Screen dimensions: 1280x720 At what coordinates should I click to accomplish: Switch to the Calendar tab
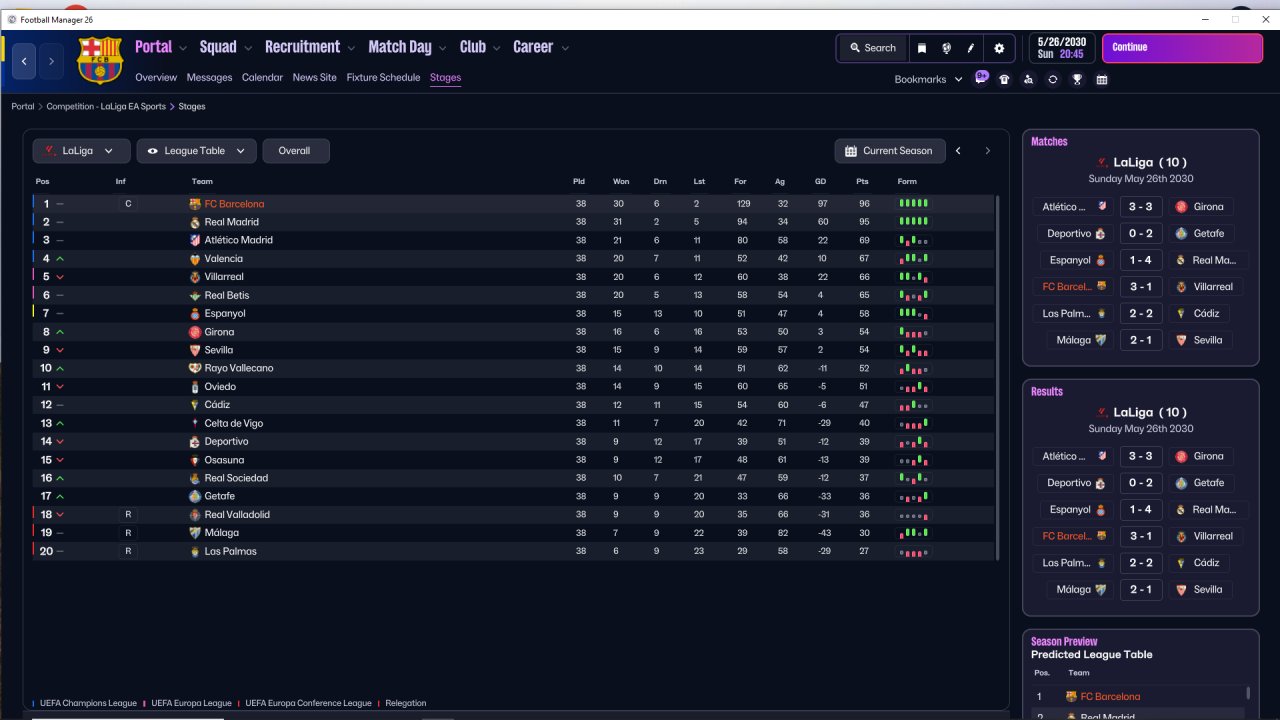(262, 77)
